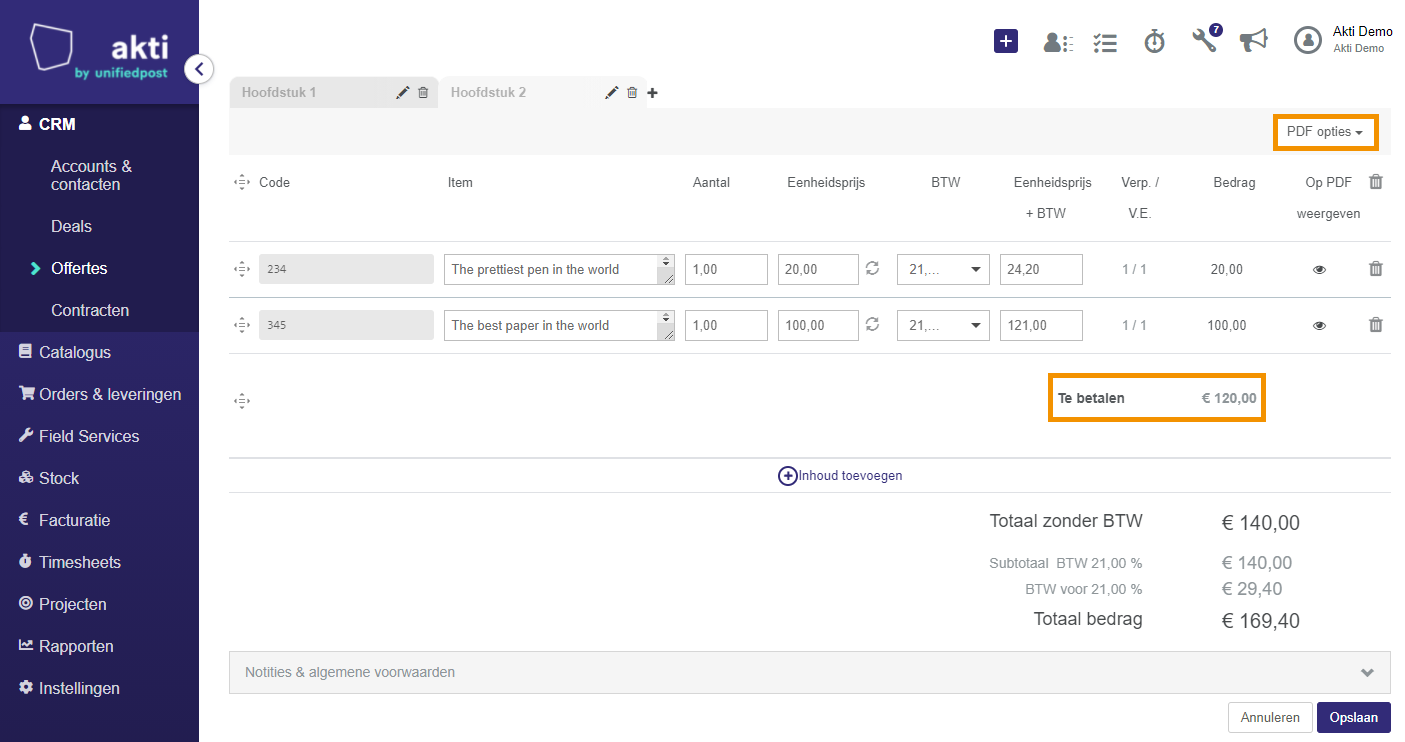Screen dimensions: 1405x742
Task: Edit Hoofdstuk 2 with pencil icon
Action: 612,93
